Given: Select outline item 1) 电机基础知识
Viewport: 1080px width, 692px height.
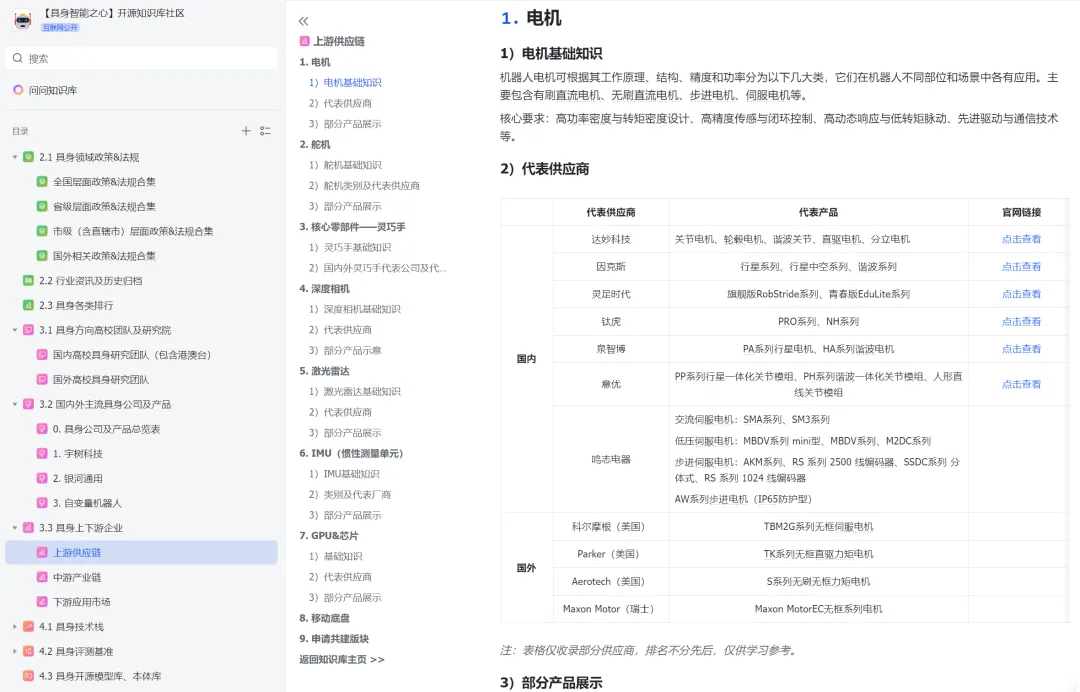Looking at the screenshot, I should coord(345,83).
